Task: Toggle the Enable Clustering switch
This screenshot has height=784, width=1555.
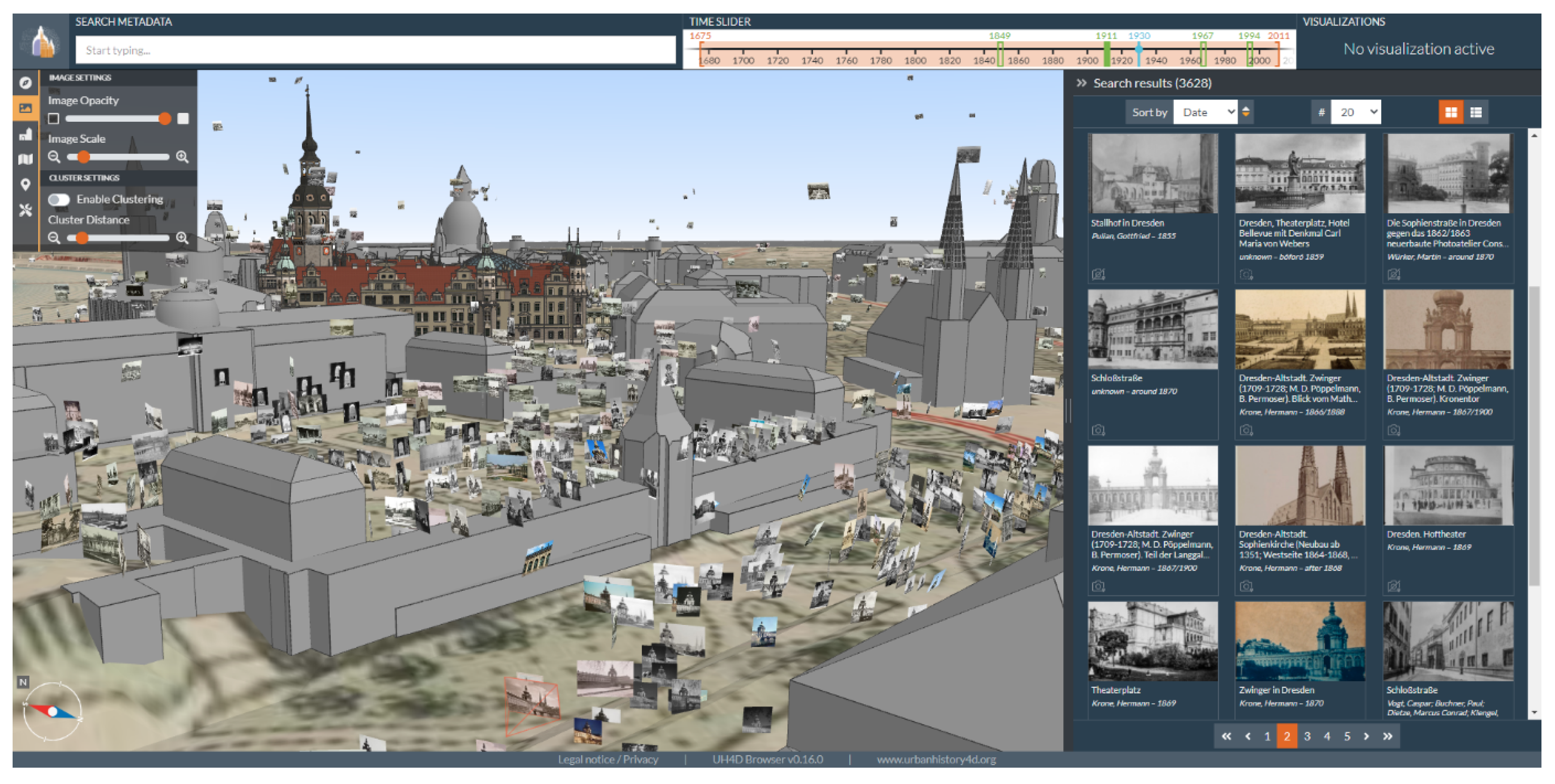Action: pyautogui.click(x=59, y=200)
